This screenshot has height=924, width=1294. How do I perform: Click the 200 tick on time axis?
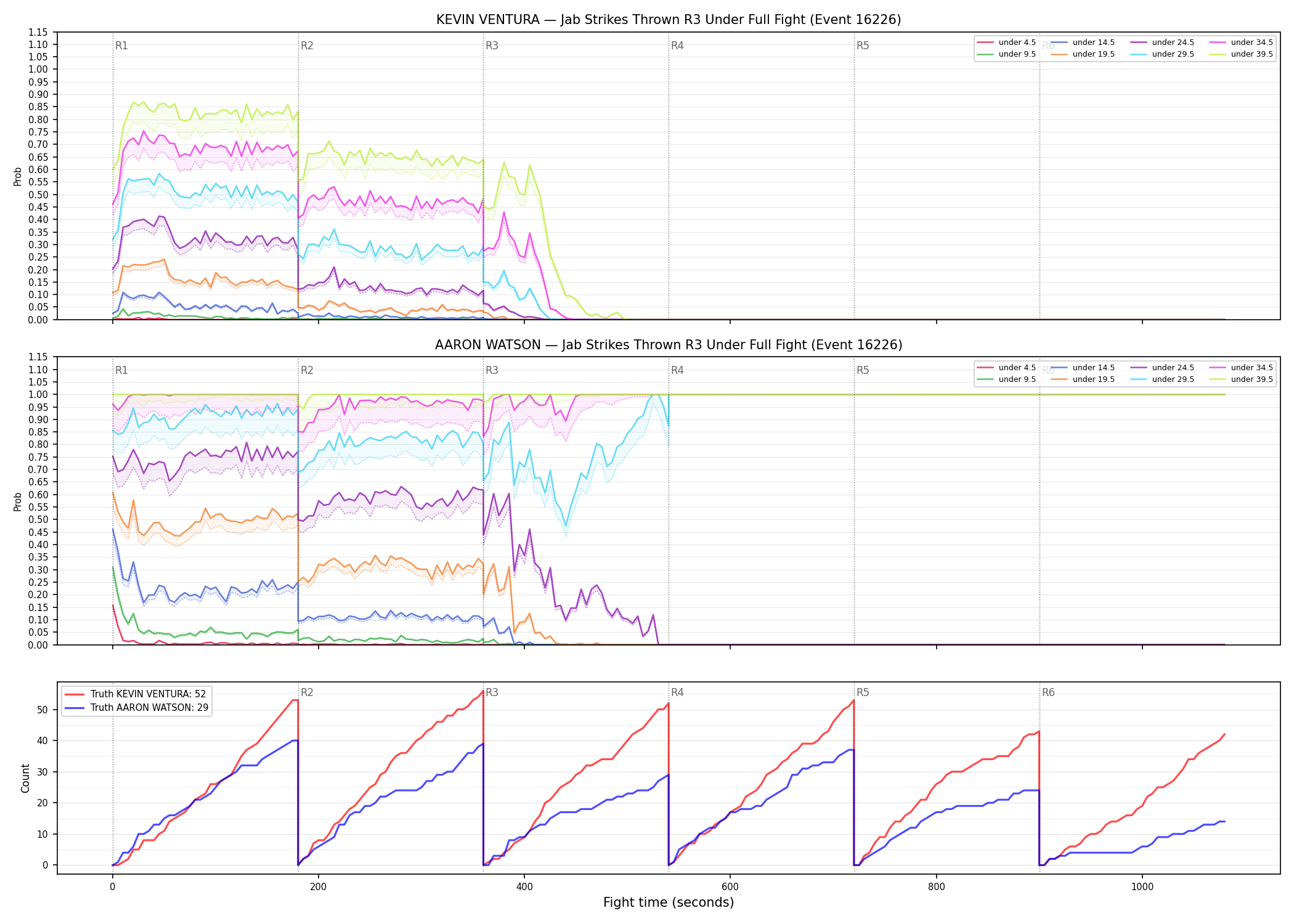click(x=318, y=887)
